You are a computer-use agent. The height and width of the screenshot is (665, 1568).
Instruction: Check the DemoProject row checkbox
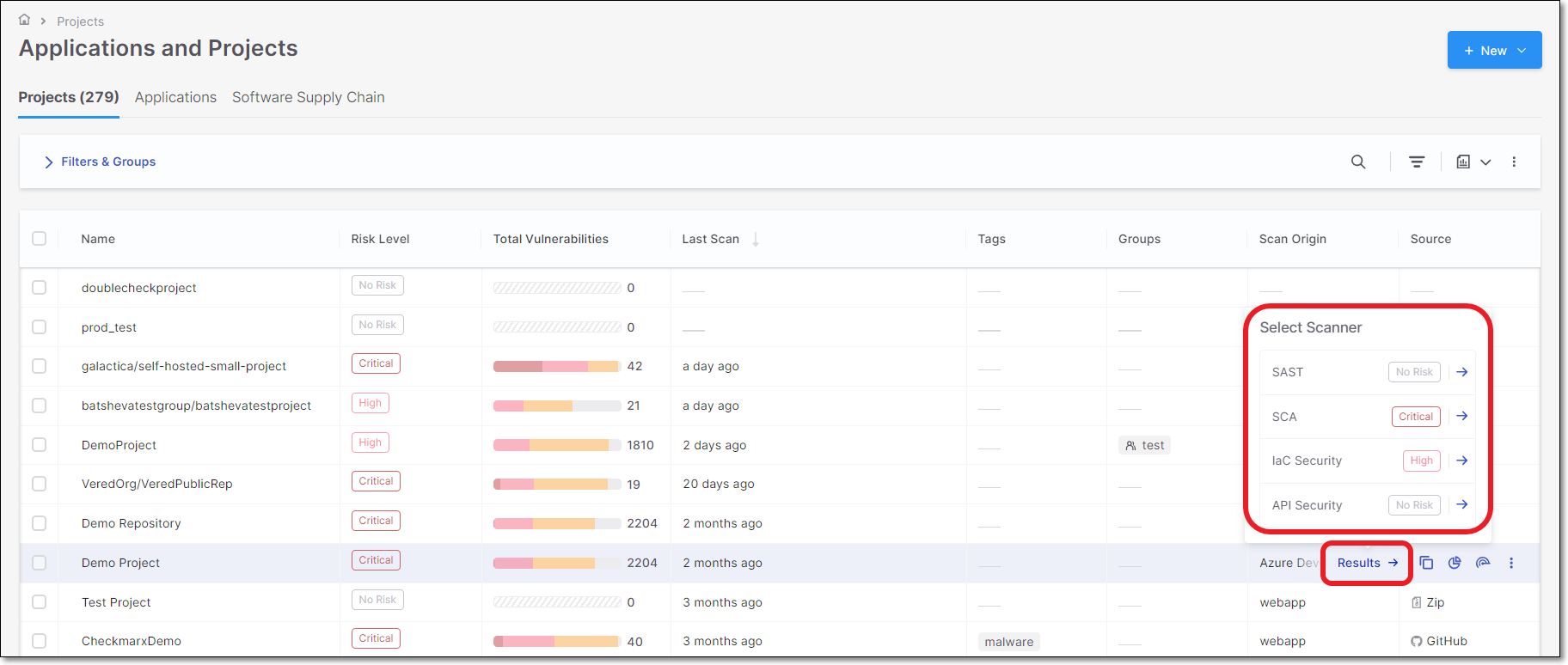[40, 444]
